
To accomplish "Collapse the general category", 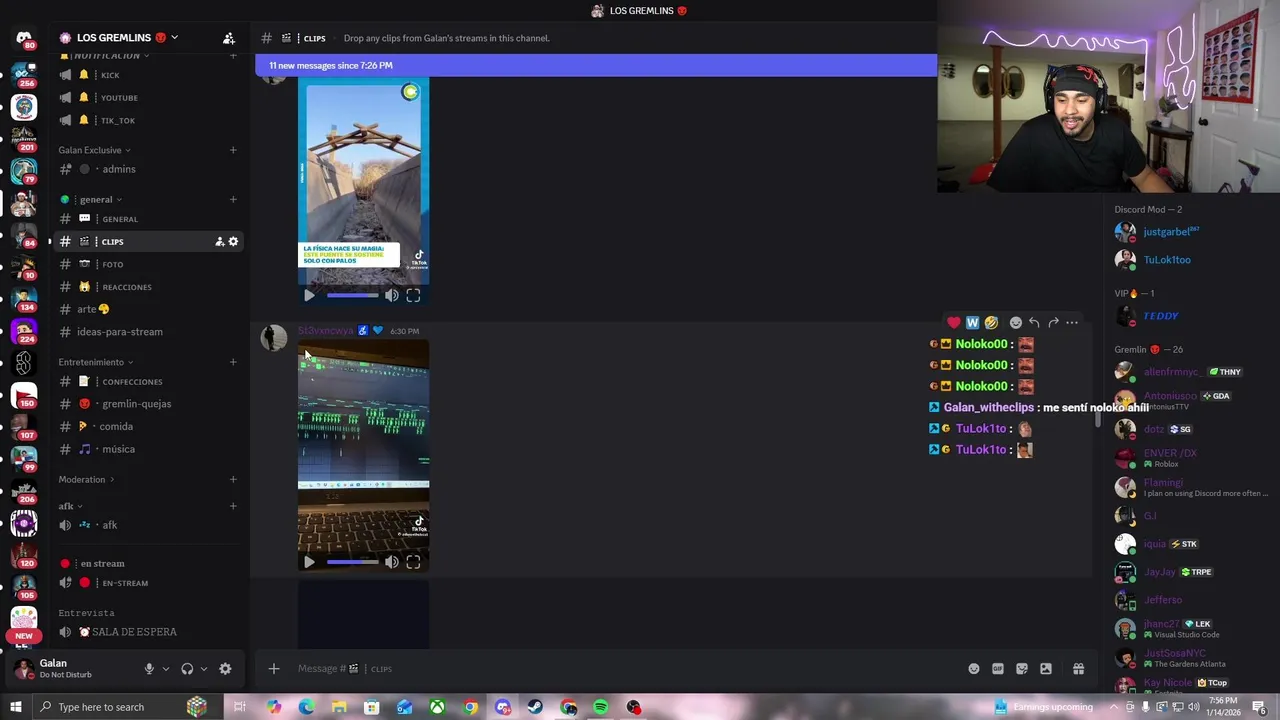I will (91, 199).
